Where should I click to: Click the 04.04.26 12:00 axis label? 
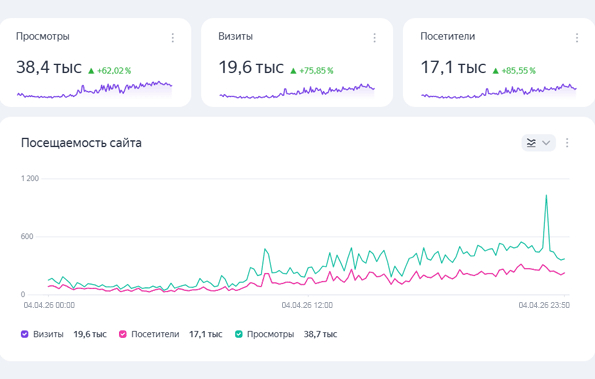[x=307, y=305]
